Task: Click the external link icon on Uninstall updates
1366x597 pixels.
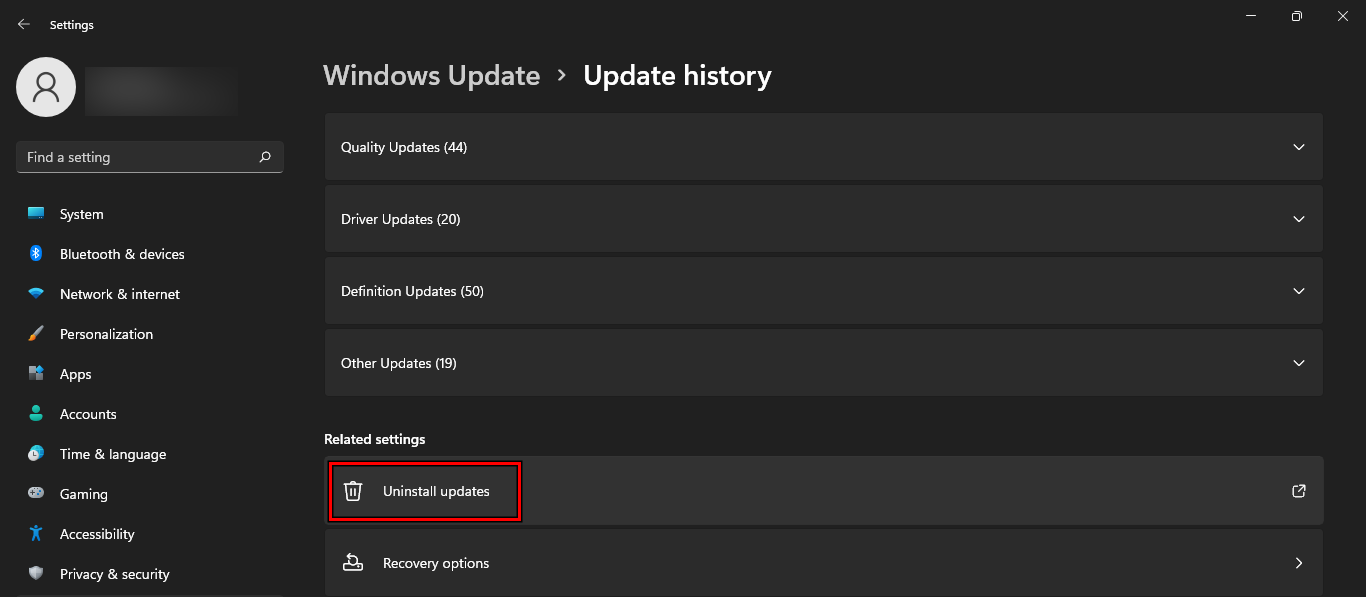Action: tap(1298, 490)
